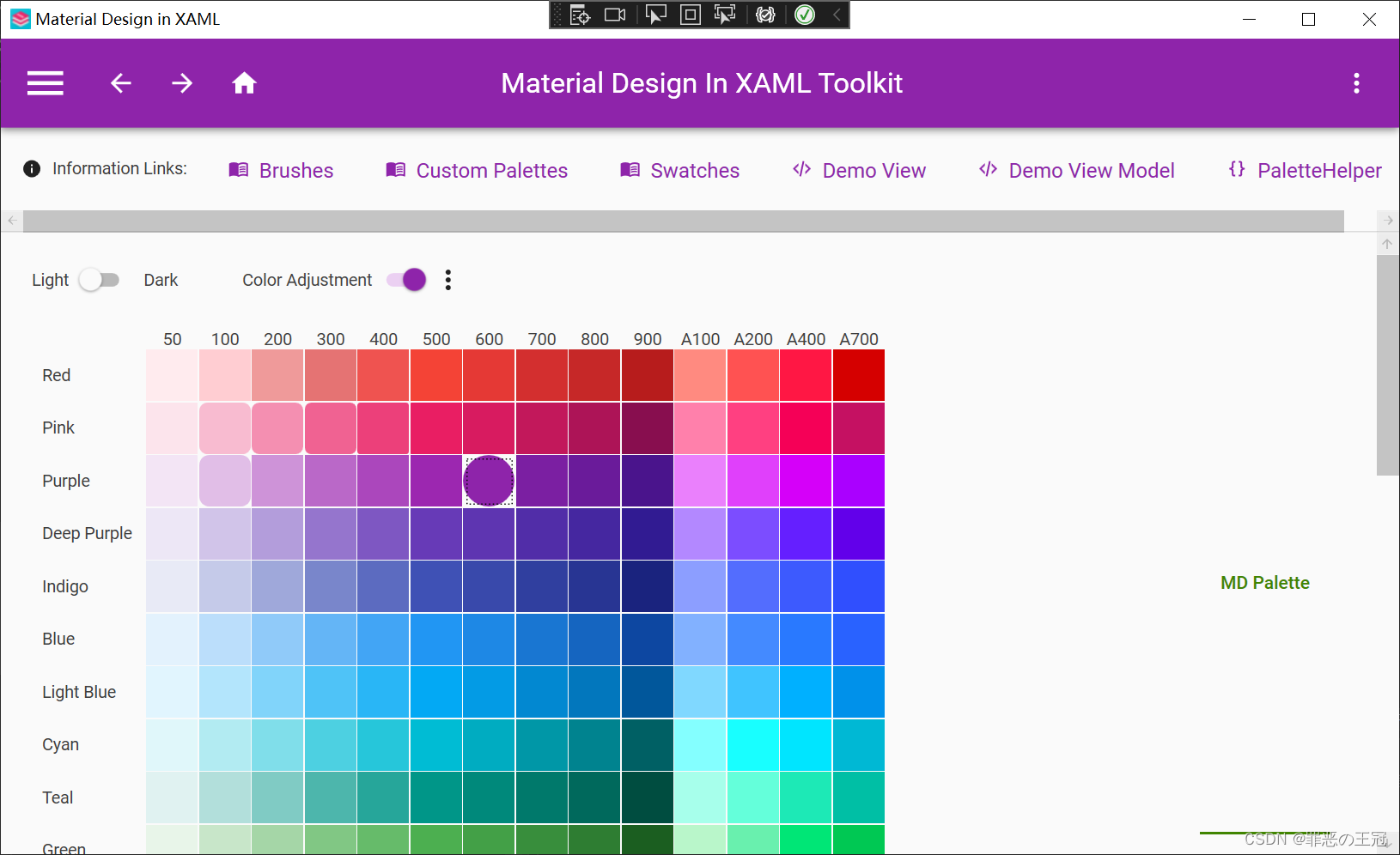Select the Pink 100 color swatch
Image resolution: width=1400 pixels, height=855 pixels.
(225, 428)
